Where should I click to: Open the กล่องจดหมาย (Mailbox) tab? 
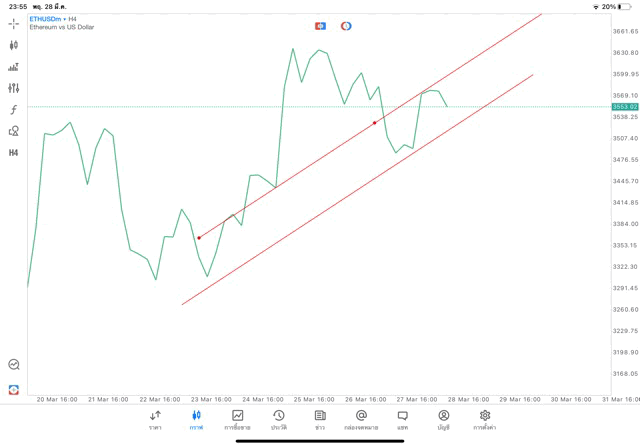click(x=361, y=419)
